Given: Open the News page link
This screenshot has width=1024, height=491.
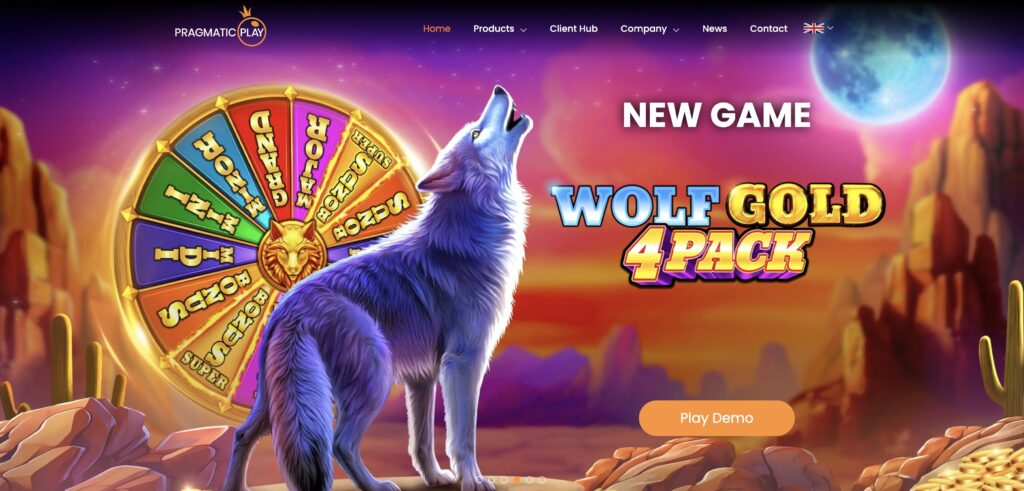Looking at the screenshot, I should [714, 29].
